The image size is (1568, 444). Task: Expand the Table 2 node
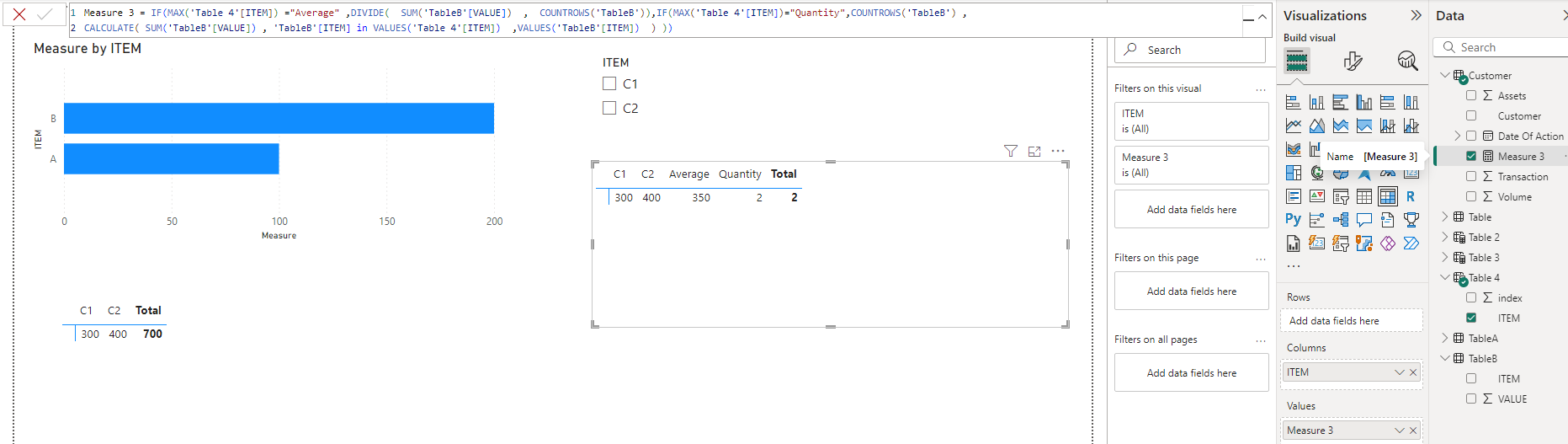(1445, 237)
